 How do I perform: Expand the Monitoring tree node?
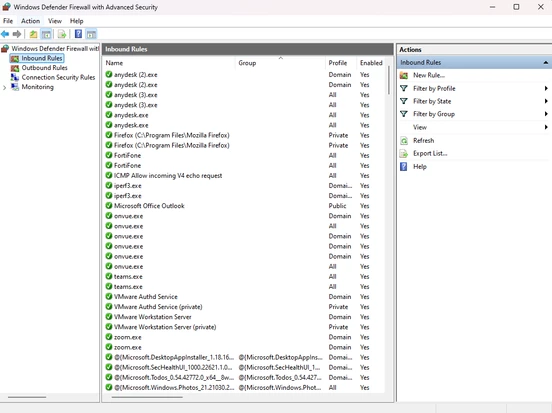(5, 87)
